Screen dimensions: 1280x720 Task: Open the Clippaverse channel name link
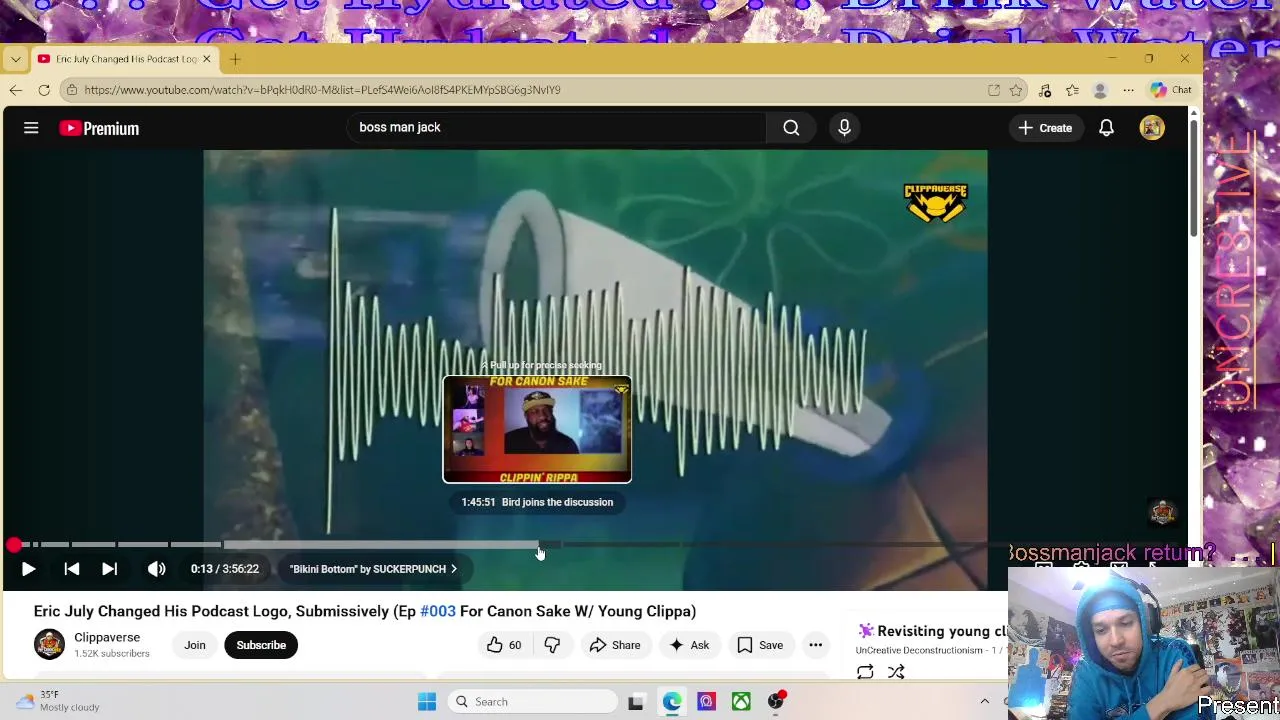(107, 637)
